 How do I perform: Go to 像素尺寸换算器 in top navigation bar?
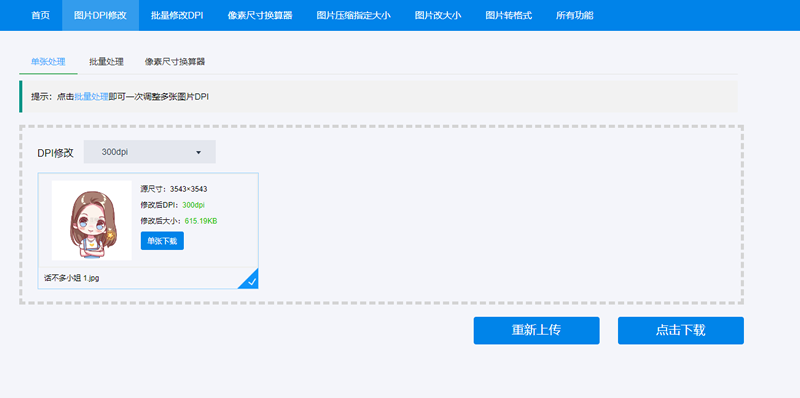coord(260,15)
